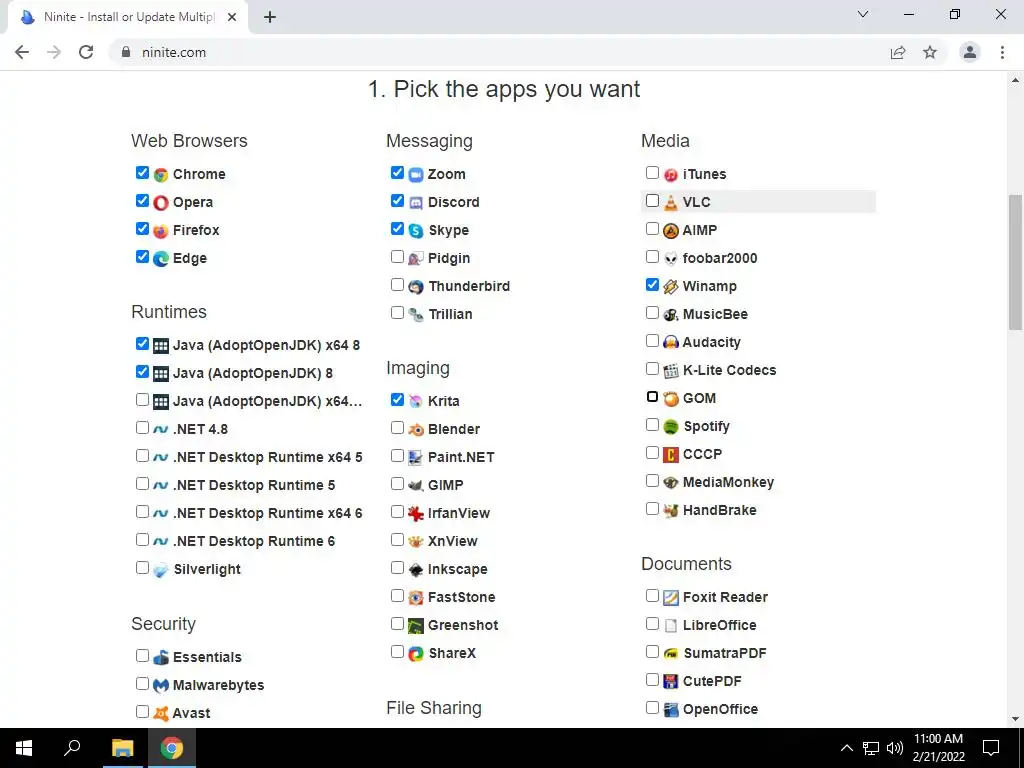Go back to previous page

pyautogui.click(x=22, y=52)
